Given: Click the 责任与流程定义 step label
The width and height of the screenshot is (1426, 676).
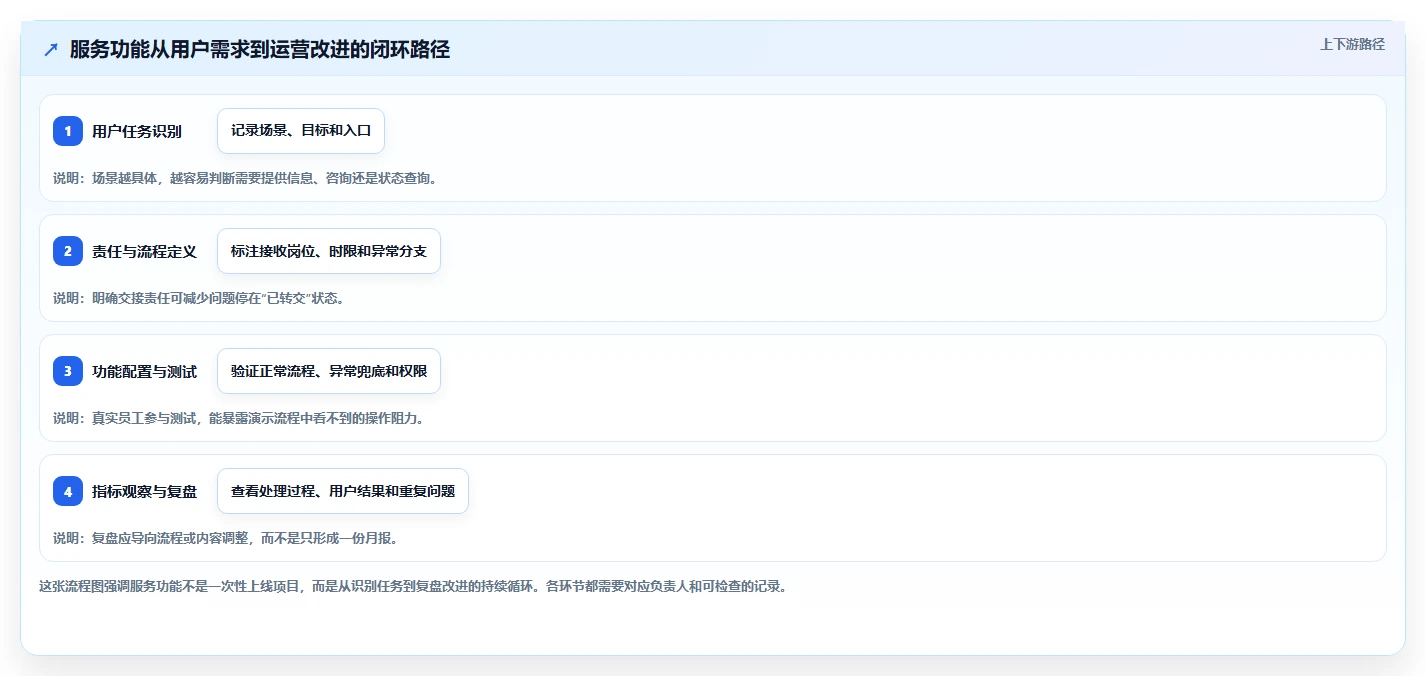Looking at the screenshot, I should pyautogui.click(x=145, y=251).
